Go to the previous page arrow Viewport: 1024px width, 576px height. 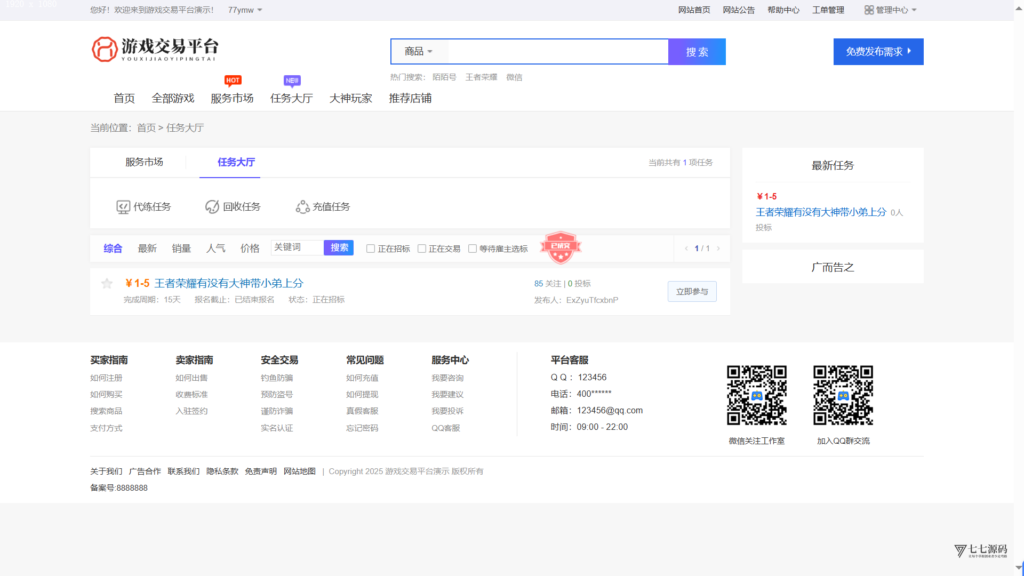[x=686, y=248]
